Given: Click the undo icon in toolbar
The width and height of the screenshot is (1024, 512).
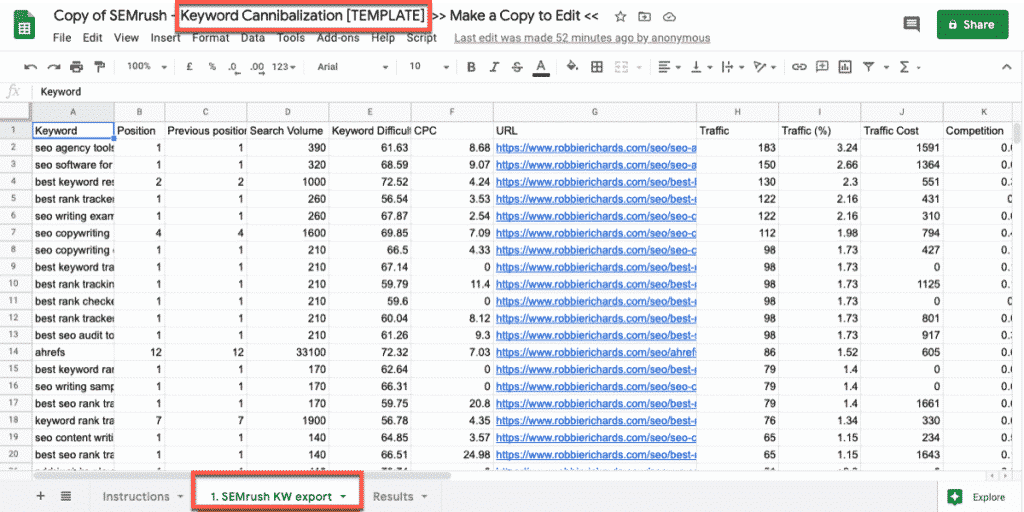Looking at the screenshot, I should (x=30, y=67).
